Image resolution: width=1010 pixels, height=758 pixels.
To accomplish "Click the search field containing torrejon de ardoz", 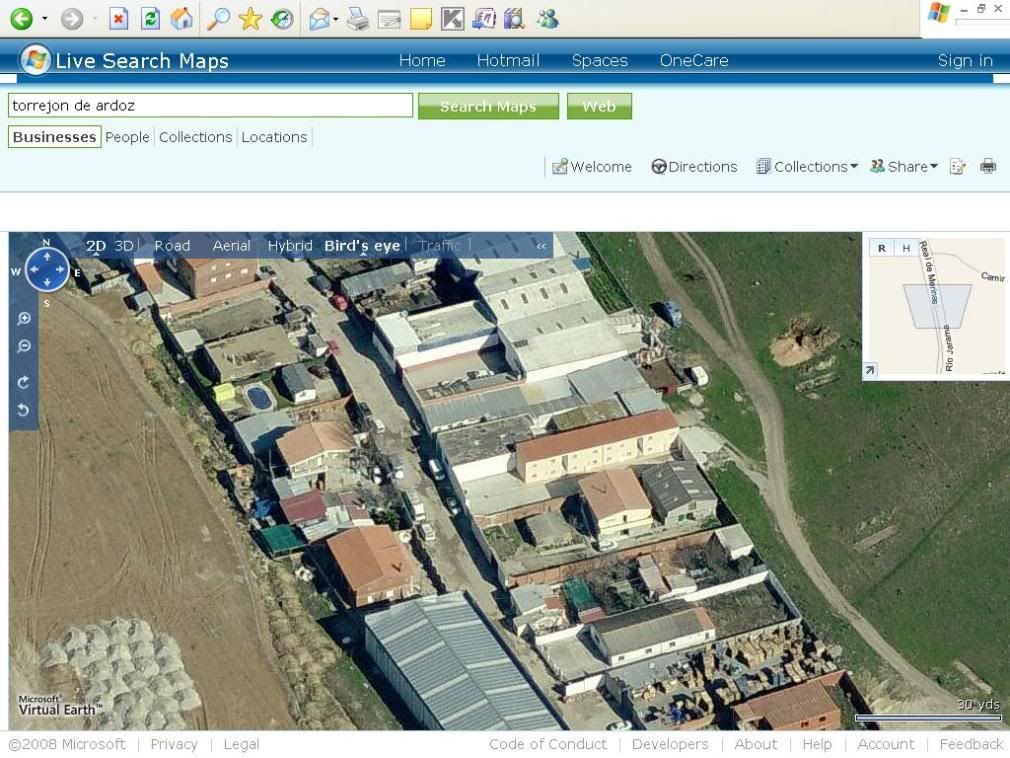I will click(x=210, y=105).
